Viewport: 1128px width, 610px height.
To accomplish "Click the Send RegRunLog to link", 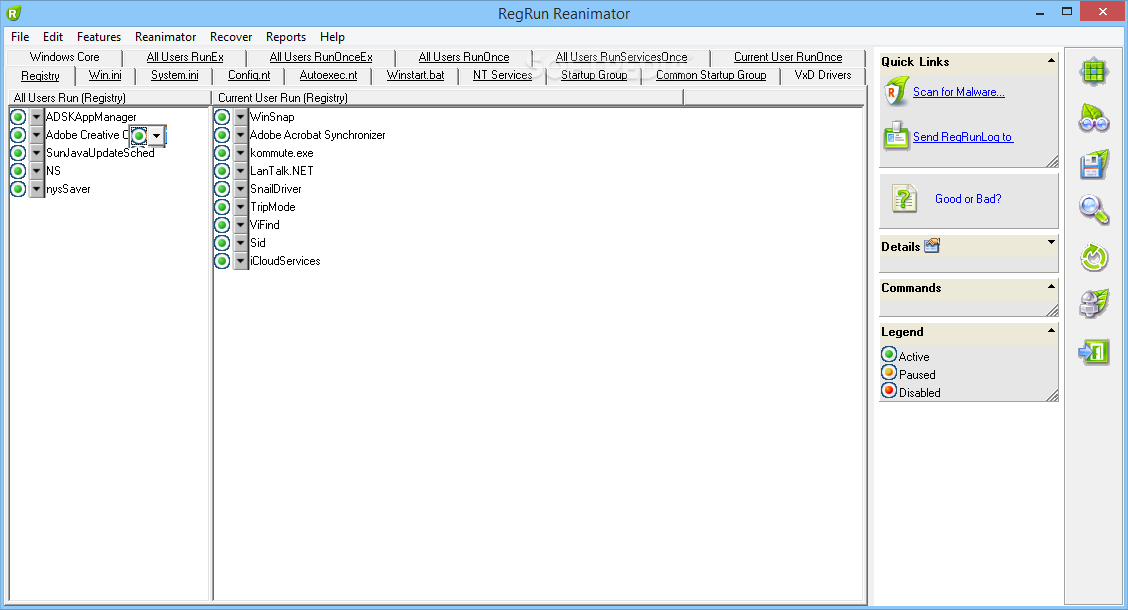I will pos(963,137).
